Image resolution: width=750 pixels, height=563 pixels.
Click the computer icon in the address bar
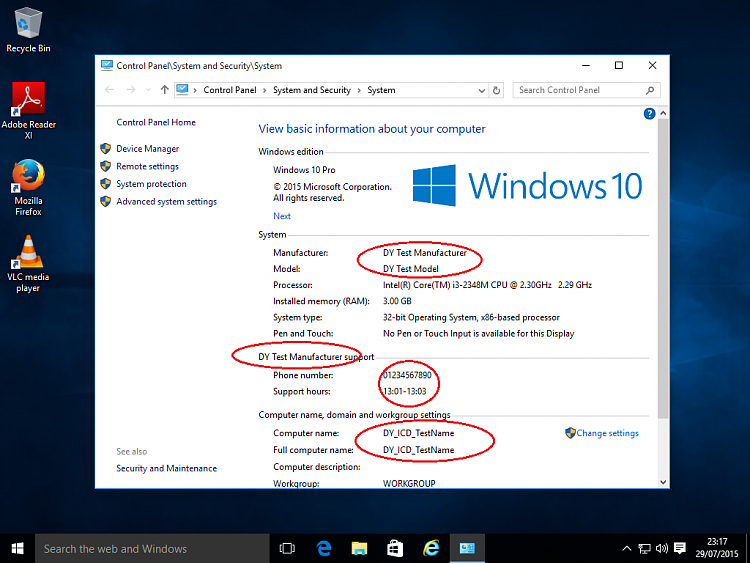[x=182, y=89]
